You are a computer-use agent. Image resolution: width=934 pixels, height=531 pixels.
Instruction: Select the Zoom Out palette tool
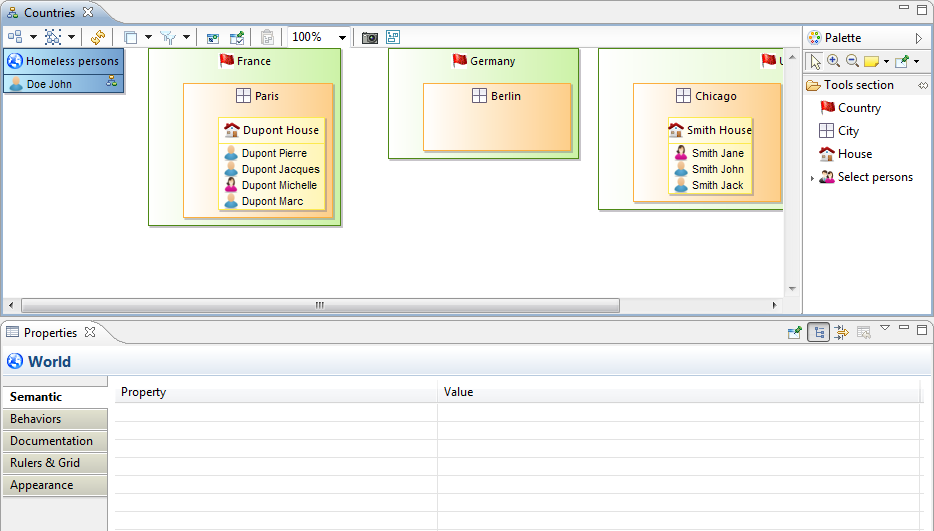[x=852, y=61]
